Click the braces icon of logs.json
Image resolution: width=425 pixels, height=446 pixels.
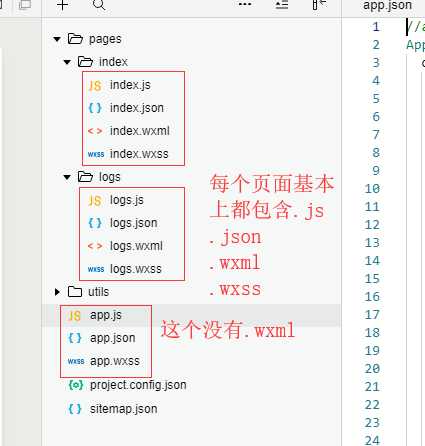(95, 223)
